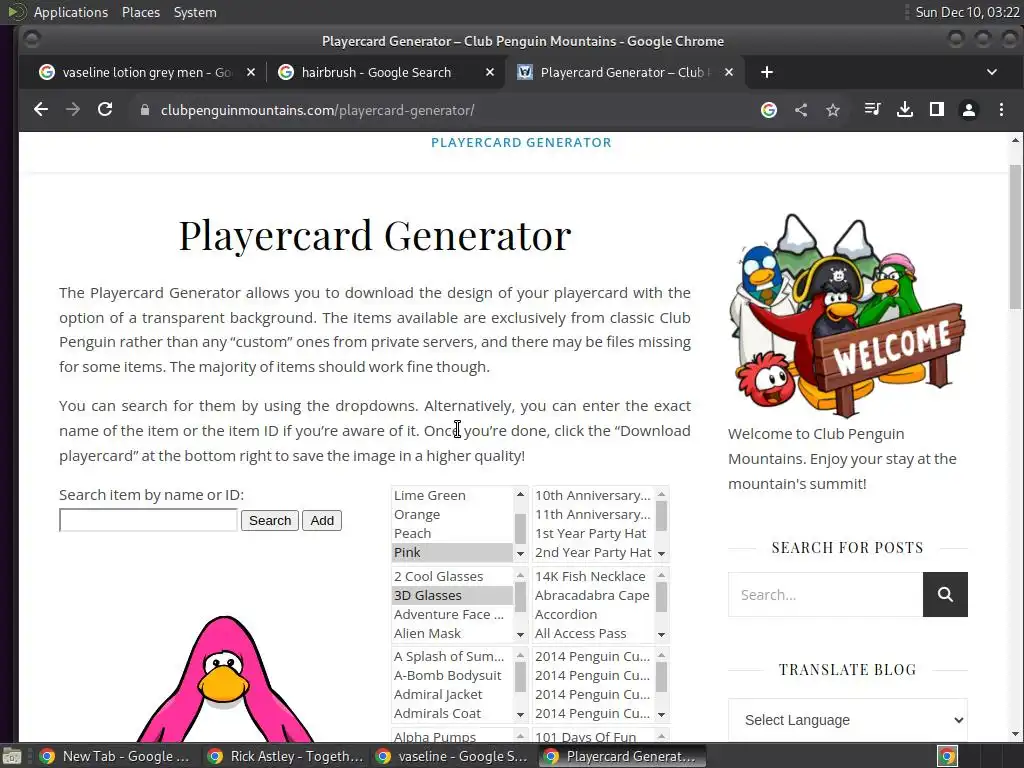
Task: Click the item name or ID field
Action: pos(148,520)
